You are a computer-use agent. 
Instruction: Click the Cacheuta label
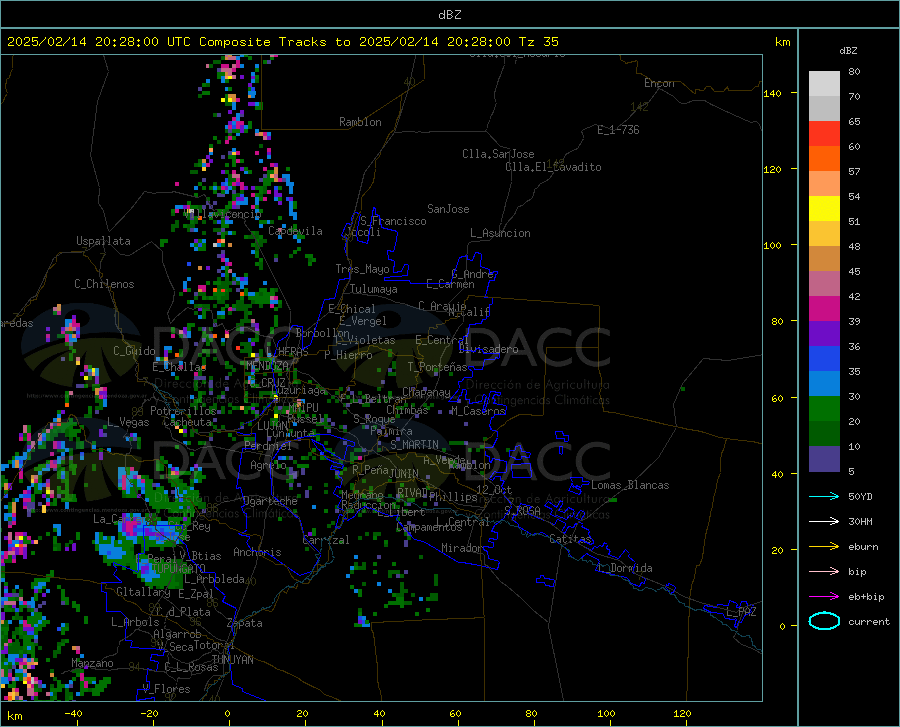click(187, 422)
